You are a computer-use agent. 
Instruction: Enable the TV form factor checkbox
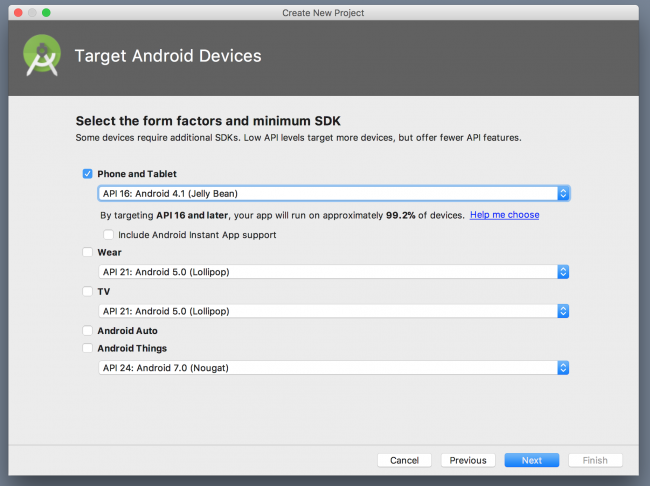coord(88,291)
